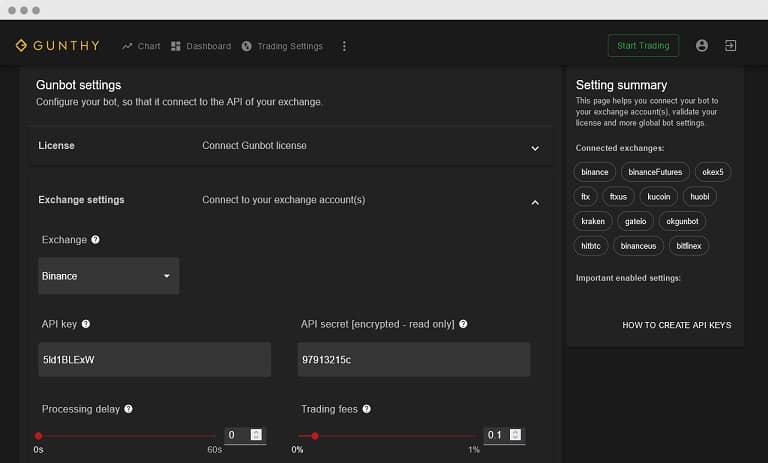Image resolution: width=768 pixels, height=463 pixels.
Task: Click the Start Trading button
Action: [x=643, y=46]
